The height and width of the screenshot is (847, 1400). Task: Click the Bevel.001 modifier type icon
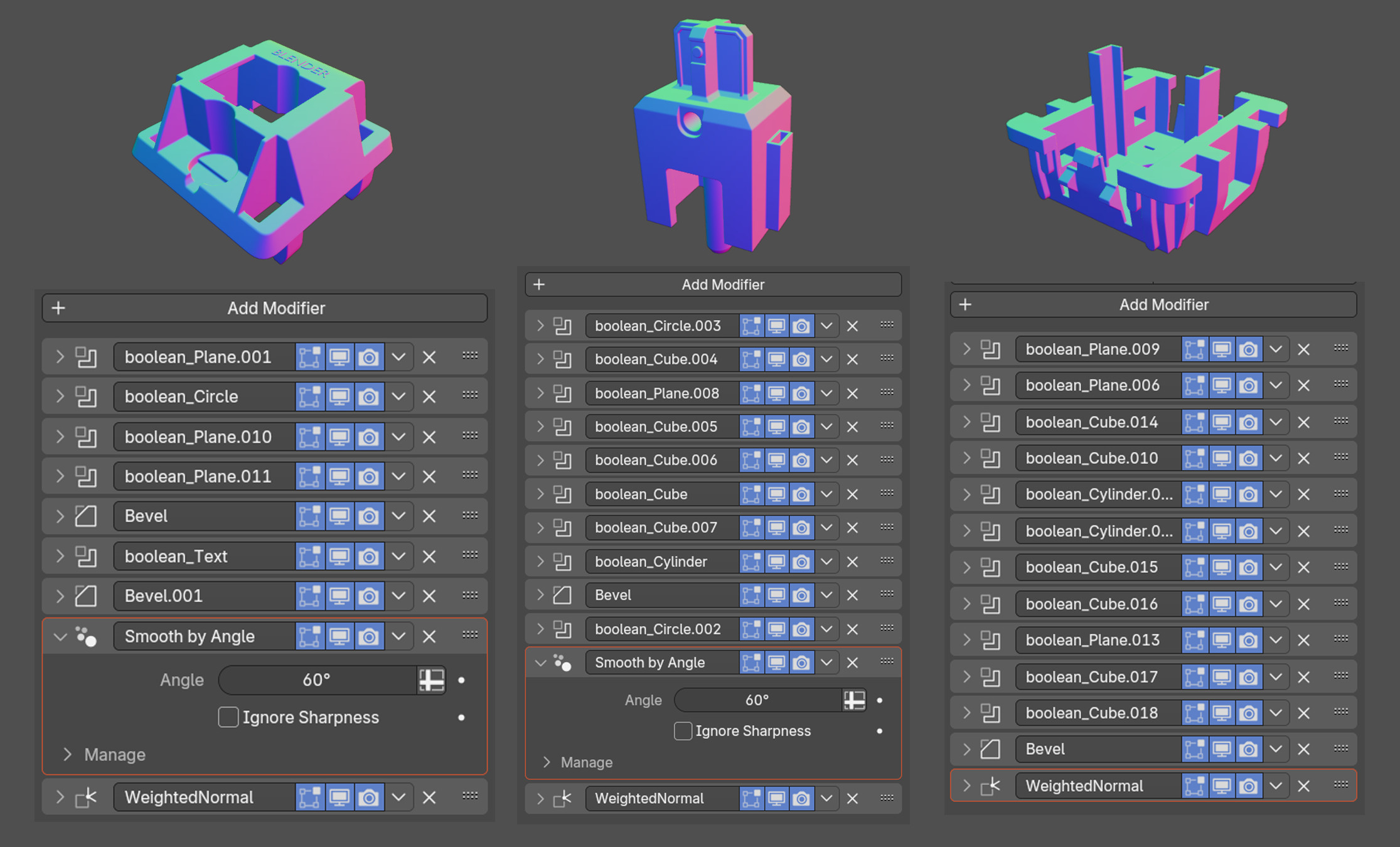(86, 596)
